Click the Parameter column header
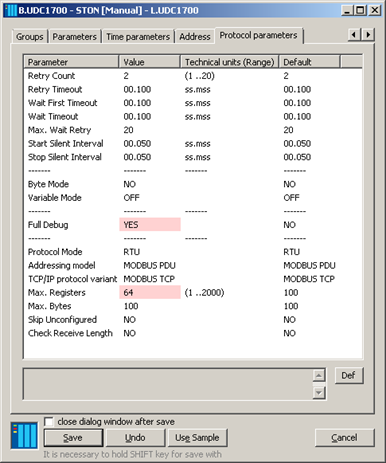Viewport: 386px width, 463px height. 71,62
